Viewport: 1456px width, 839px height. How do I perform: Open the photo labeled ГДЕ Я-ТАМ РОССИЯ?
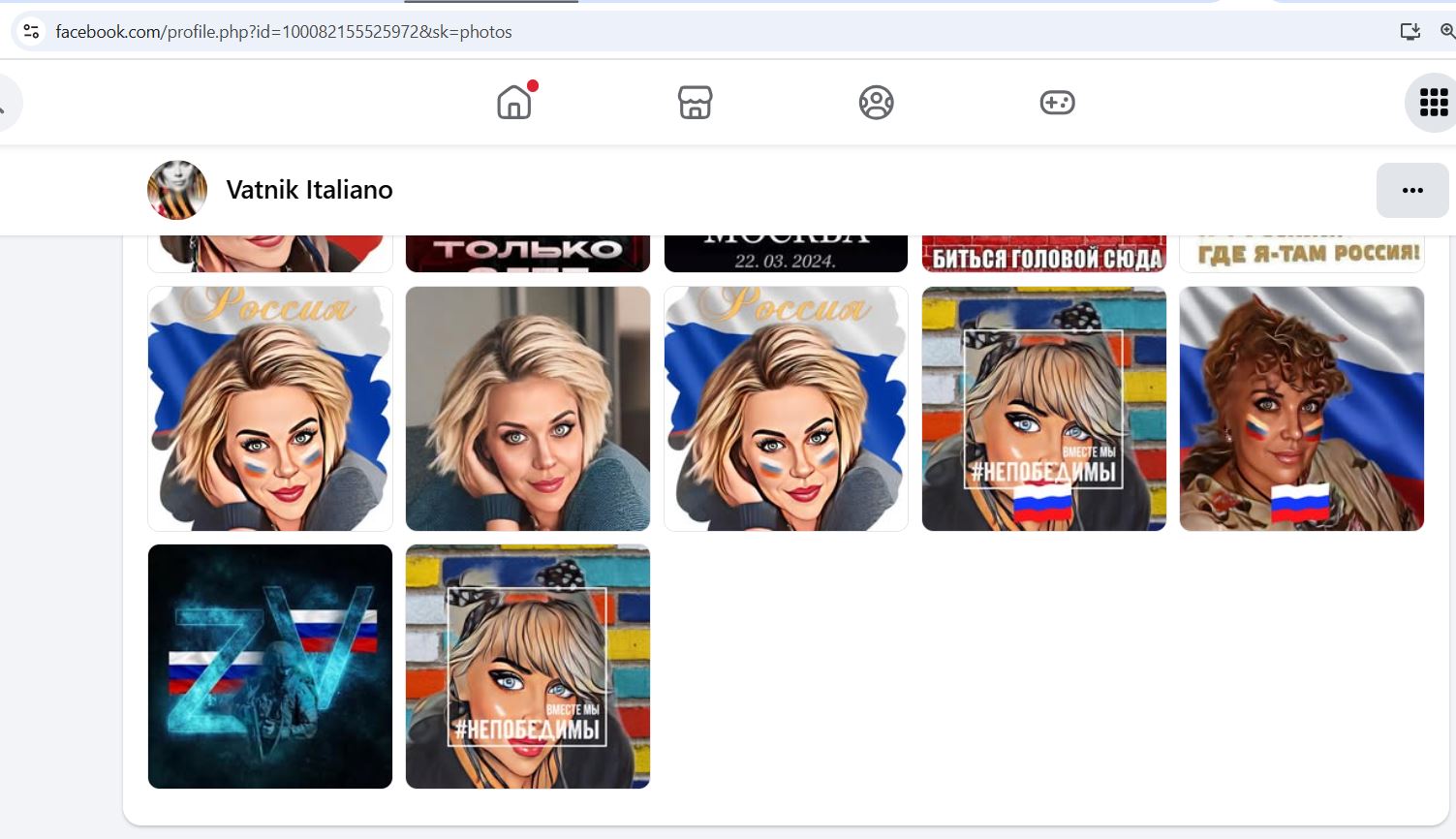[1302, 254]
